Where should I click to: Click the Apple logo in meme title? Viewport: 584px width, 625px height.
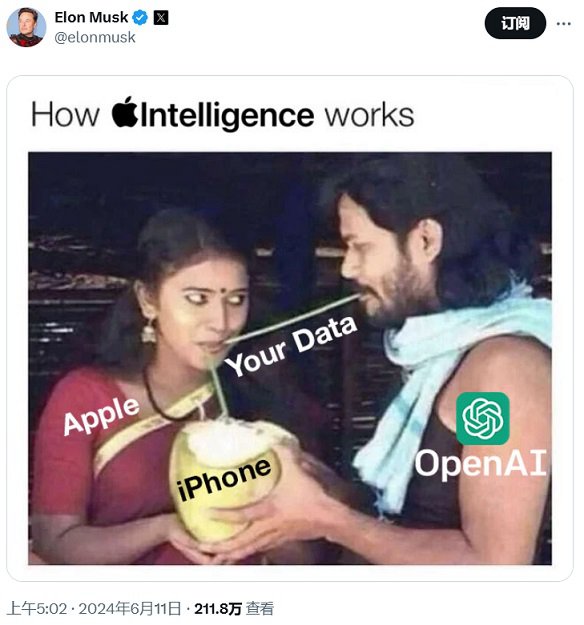pyautogui.click(x=125, y=112)
